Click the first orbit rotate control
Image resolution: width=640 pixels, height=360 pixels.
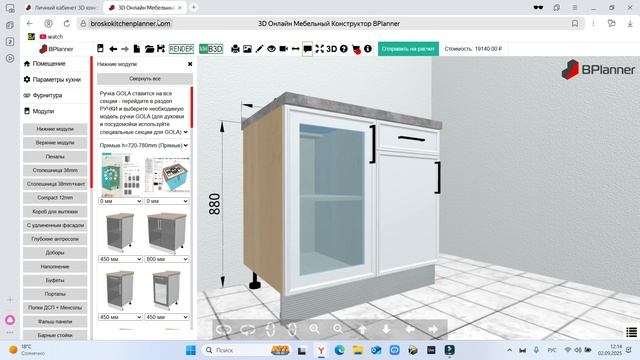pyautogui.click(x=224, y=329)
